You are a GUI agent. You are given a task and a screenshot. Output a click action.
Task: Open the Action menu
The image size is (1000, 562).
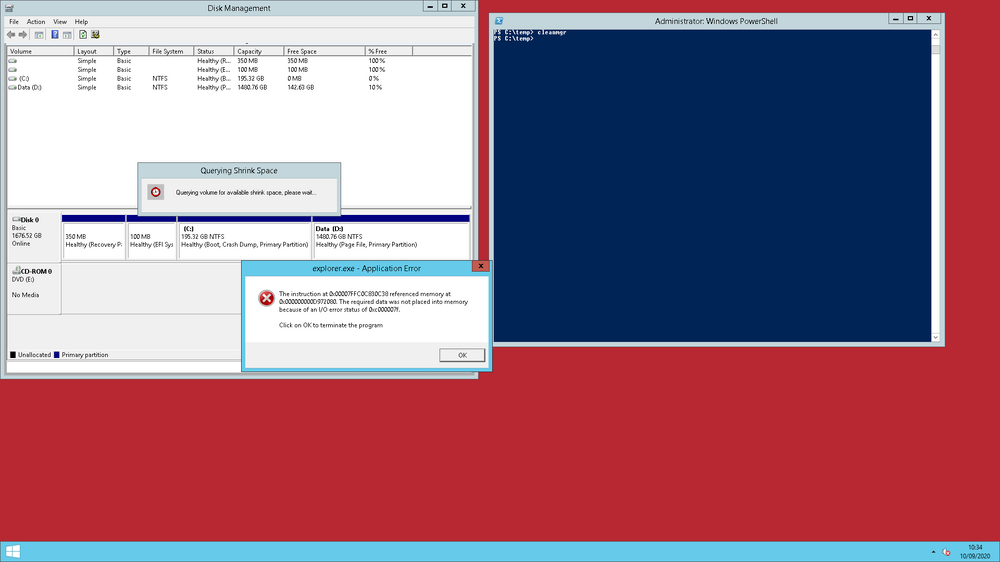[x=36, y=22]
